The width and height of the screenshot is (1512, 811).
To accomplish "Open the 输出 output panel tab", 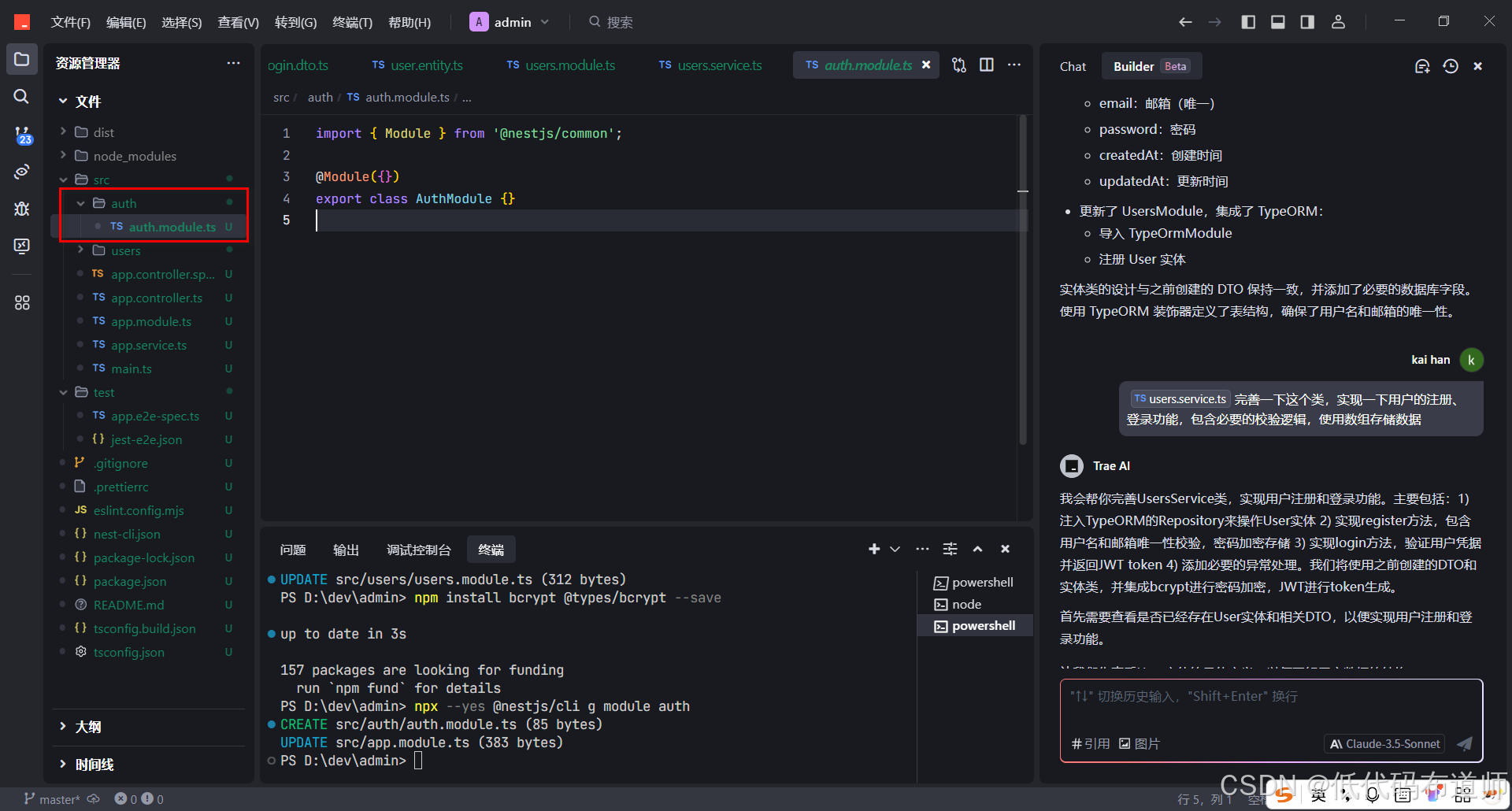I will pyautogui.click(x=346, y=550).
